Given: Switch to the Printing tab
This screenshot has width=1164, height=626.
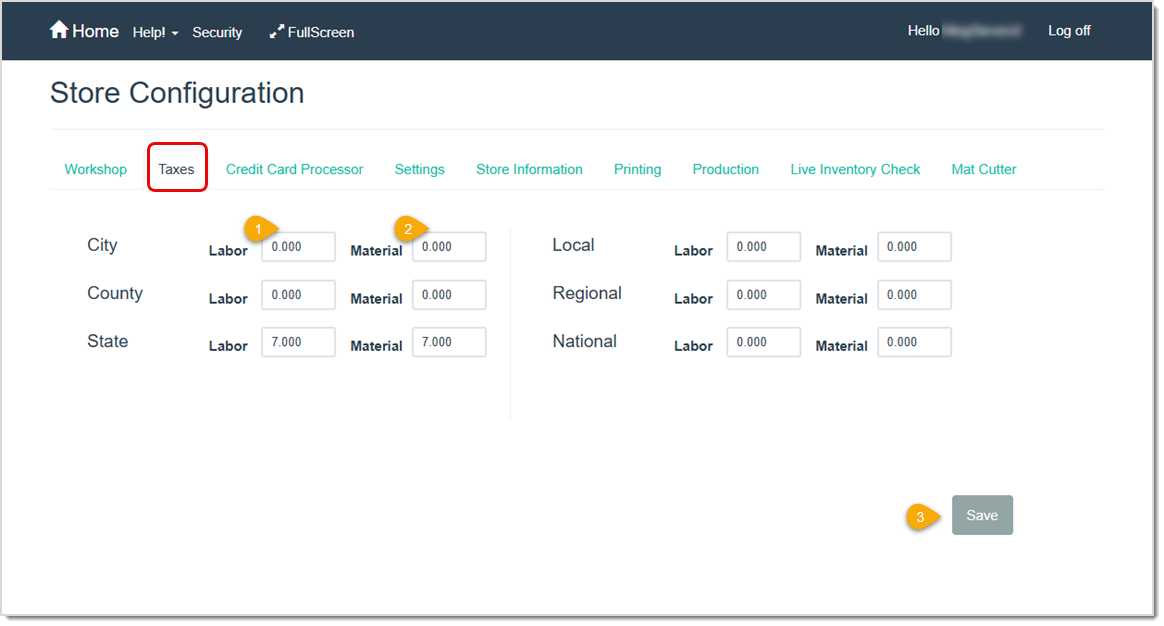Looking at the screenshot, I should 637,169.
